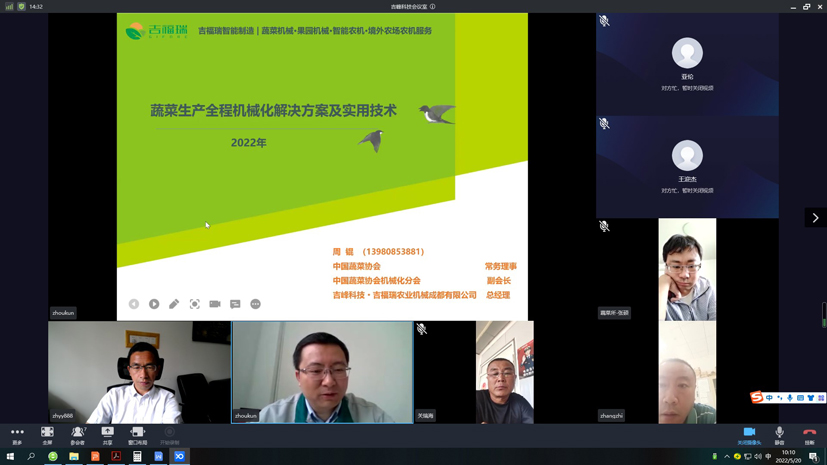The height and width of the screenshot is (465, 827).
Task: Hang up the call with 挂断
Action: [x=809, y=435]
